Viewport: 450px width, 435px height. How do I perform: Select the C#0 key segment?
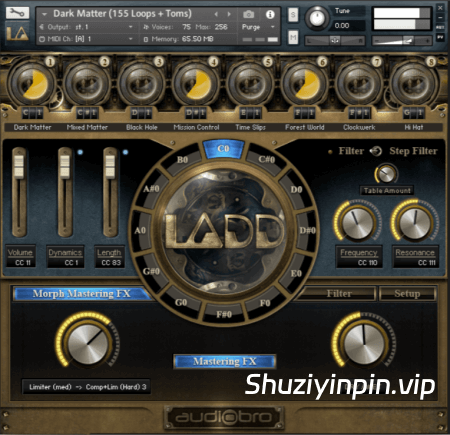[266, 160]
